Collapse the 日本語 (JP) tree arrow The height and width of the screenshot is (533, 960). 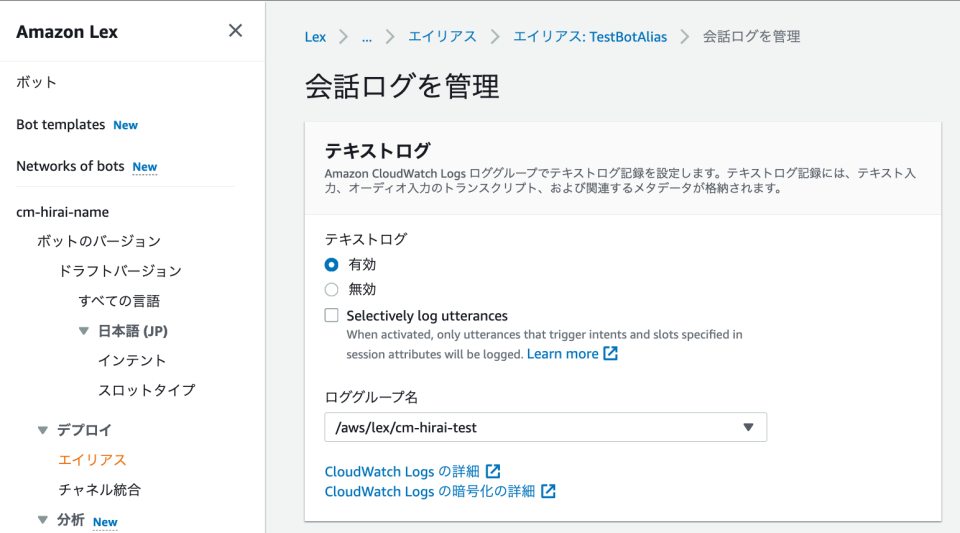(84, 330)
